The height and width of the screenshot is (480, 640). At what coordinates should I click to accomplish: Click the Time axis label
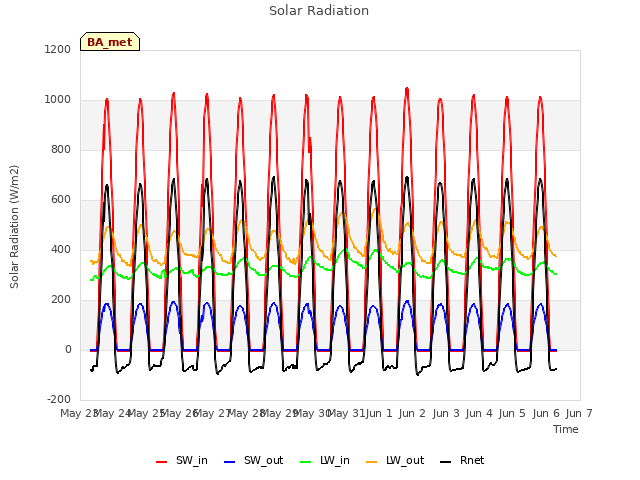565,429
